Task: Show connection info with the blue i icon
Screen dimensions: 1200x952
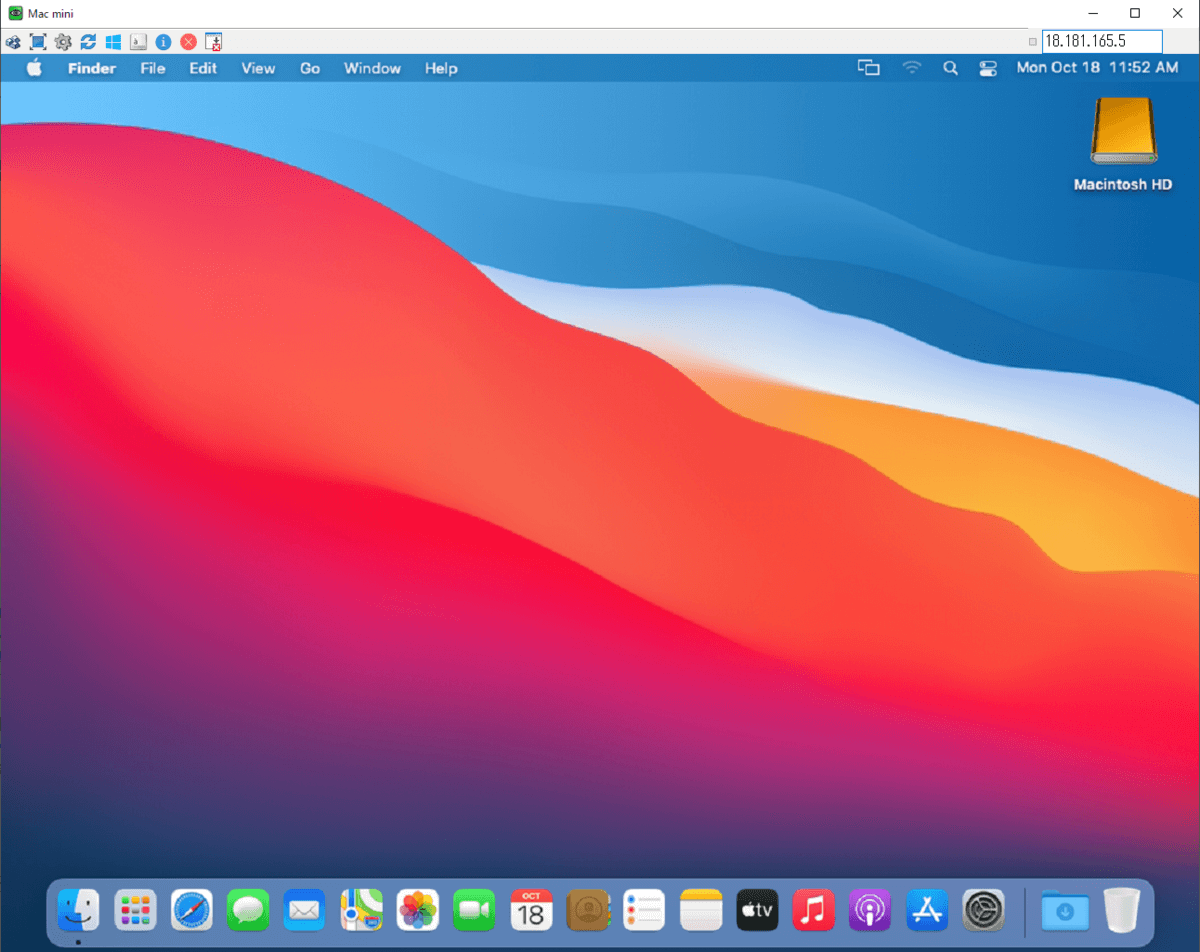Action: (x=163, y=42)
